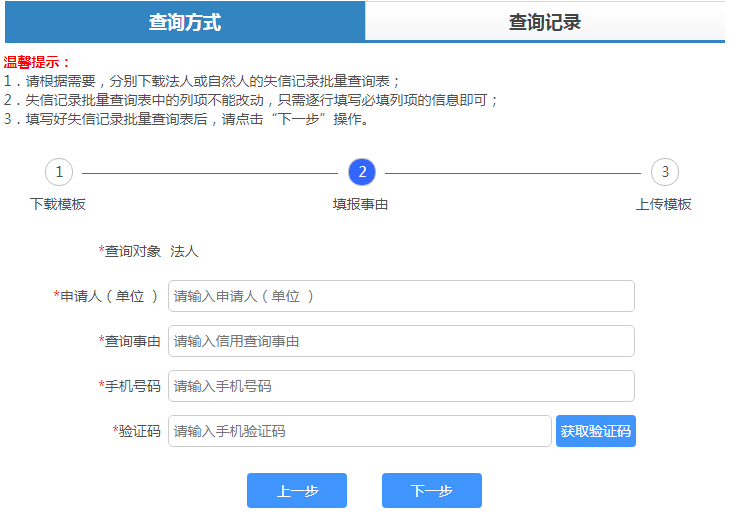Click into the 查询事由 text box
Screen dimensions: 730x521
[x=401, y=341]
